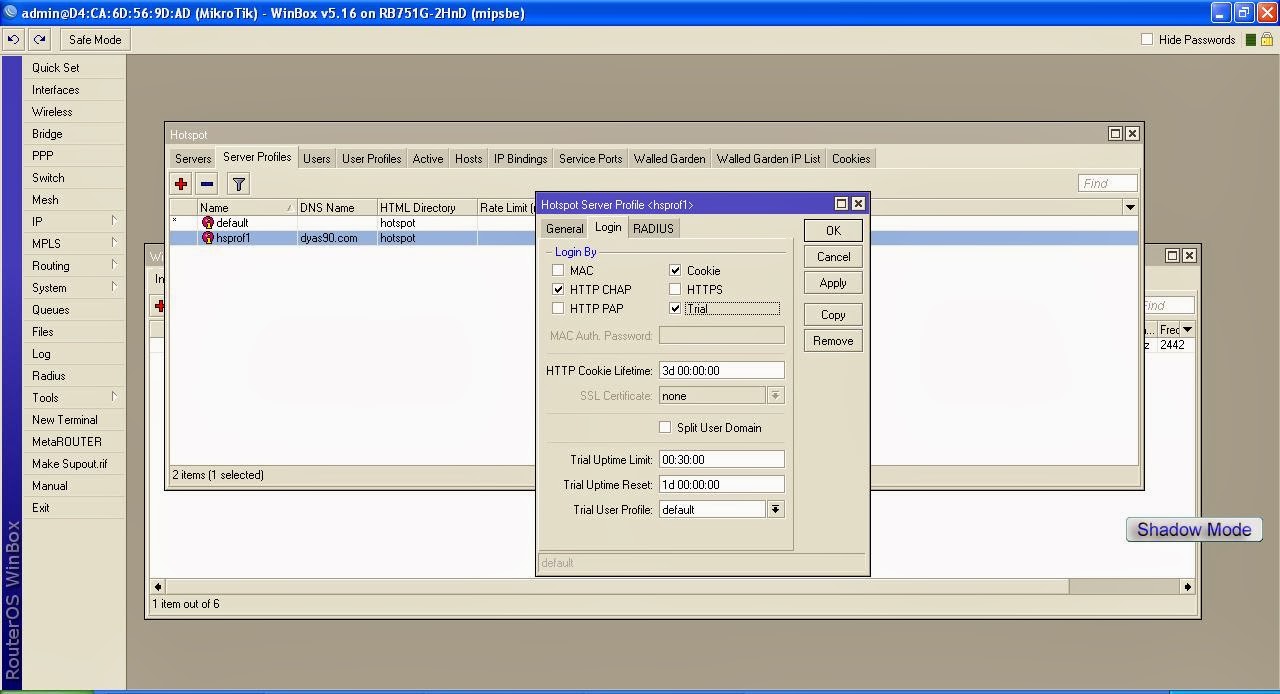
Task: Click Copy button in profile dialog
Action: [833, 315]
